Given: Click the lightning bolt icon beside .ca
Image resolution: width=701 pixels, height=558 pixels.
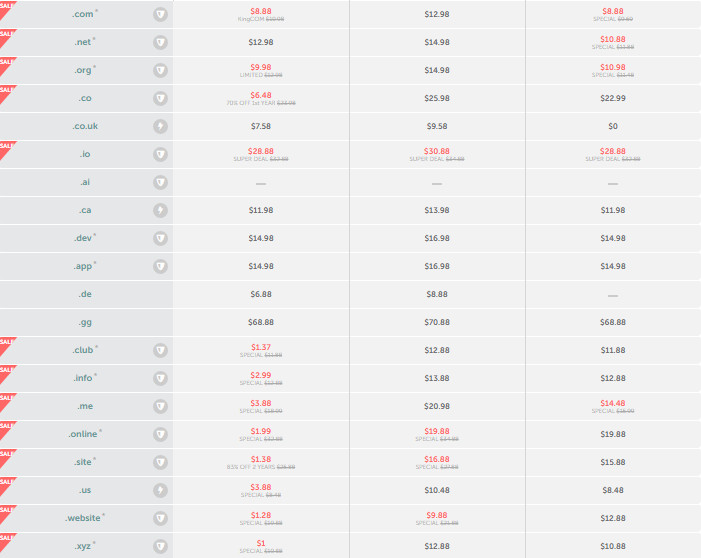Looking at the screenshot, I should pos(160,211).
